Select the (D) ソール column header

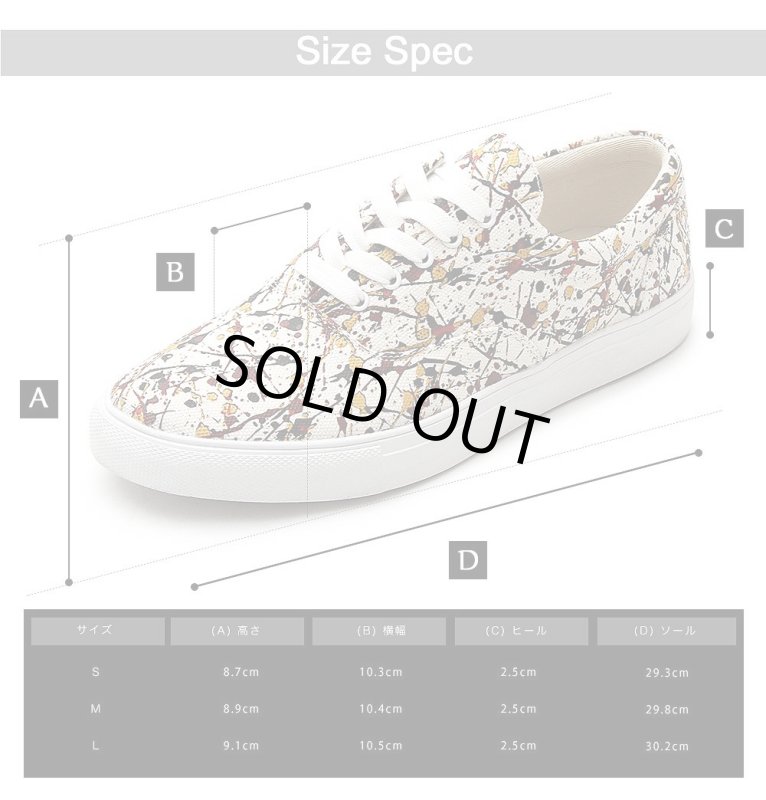[665, 631]
